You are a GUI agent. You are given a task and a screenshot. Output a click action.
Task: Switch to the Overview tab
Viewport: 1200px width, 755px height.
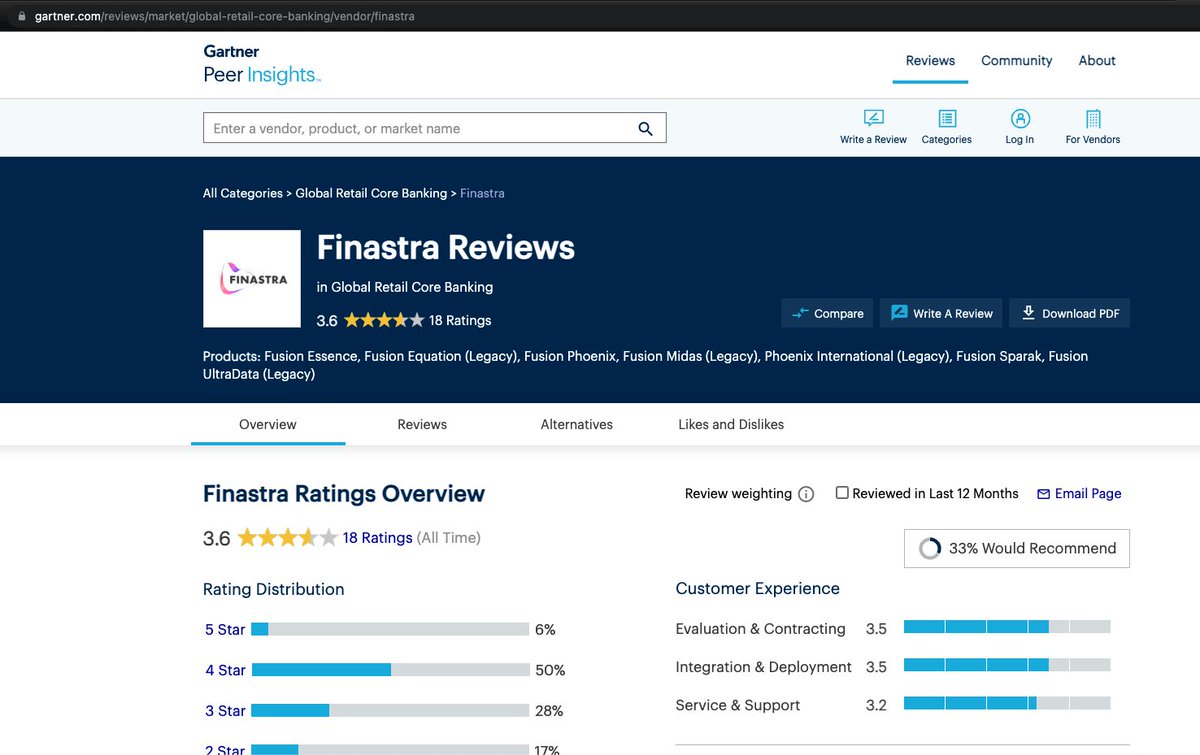268,424
